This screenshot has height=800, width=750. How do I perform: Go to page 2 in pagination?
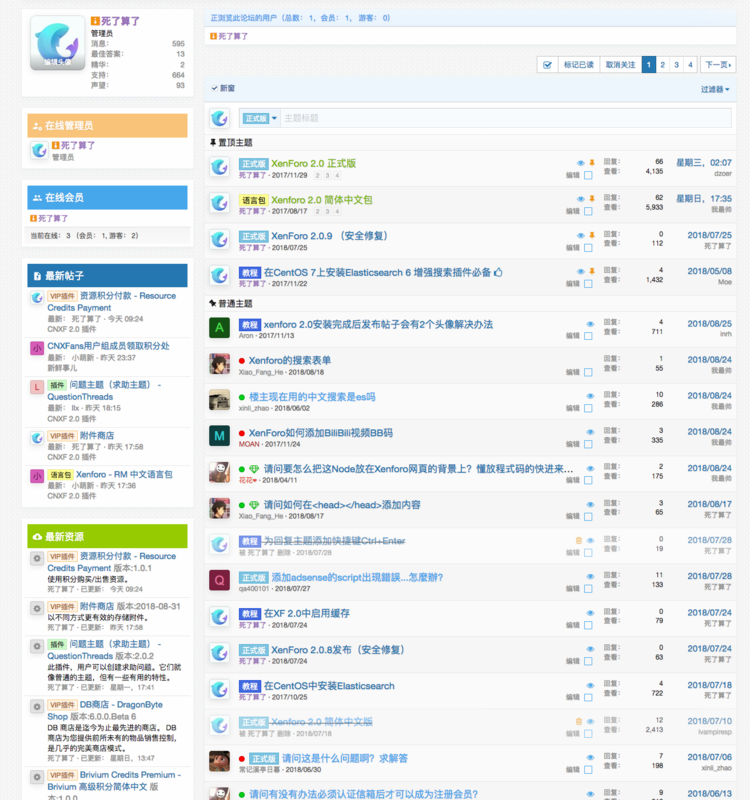(x=662, y=65)
